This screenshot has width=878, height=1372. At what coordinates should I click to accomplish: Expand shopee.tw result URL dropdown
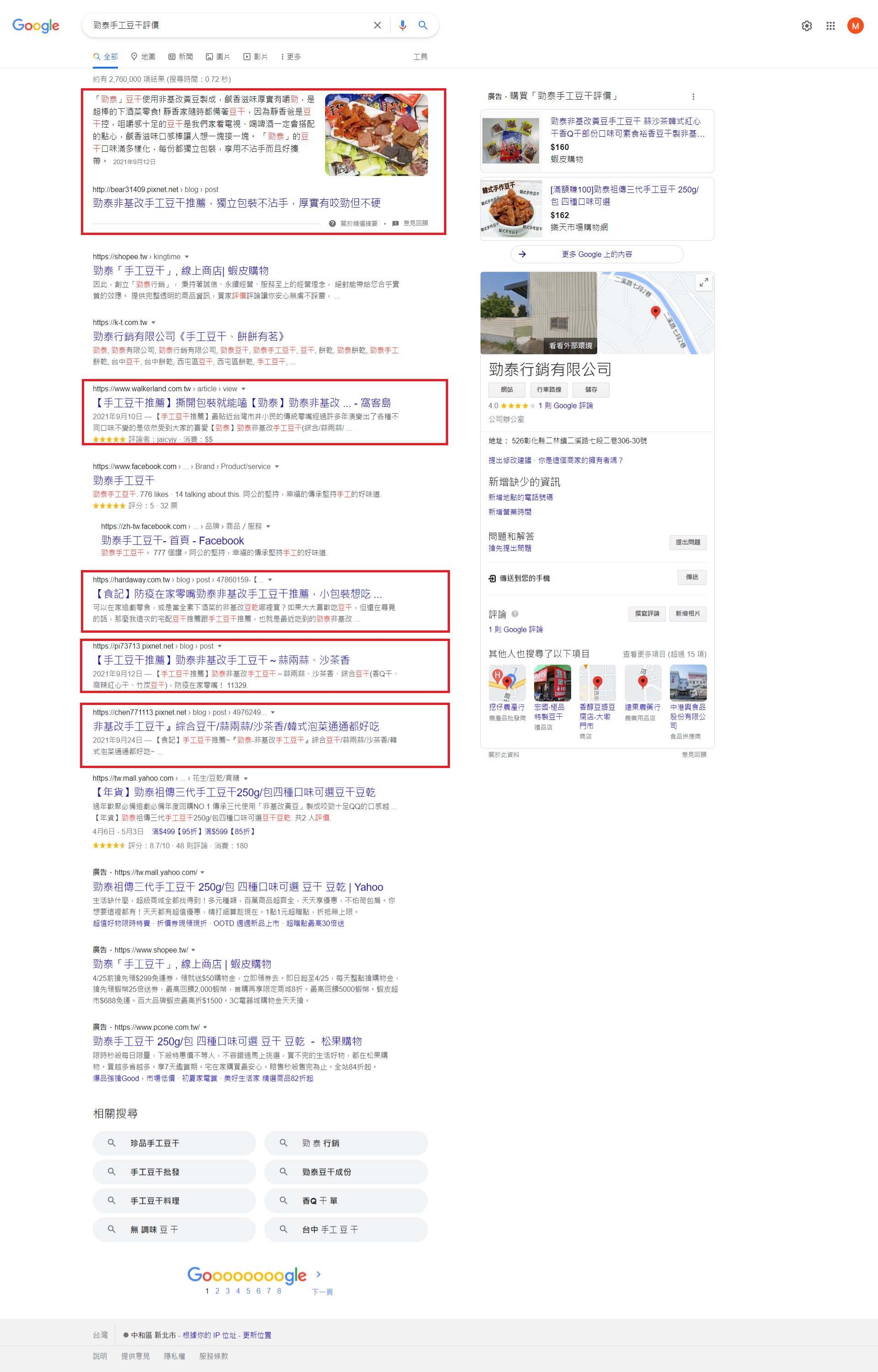point(187,257)
